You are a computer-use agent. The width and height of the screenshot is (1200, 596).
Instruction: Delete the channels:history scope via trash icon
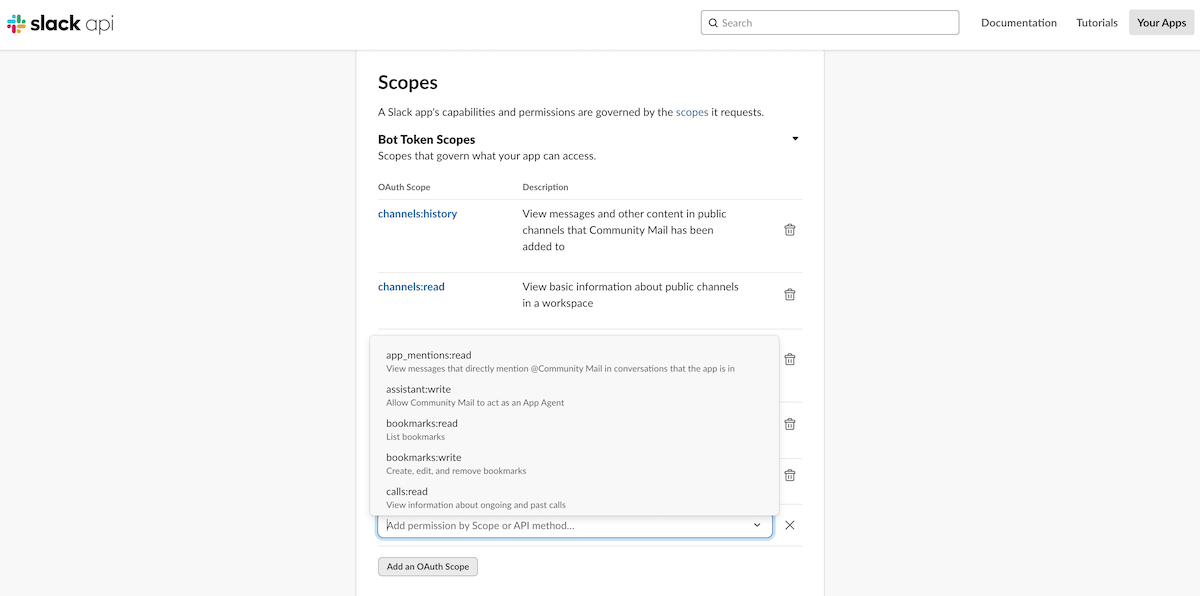tap(789, 230)
